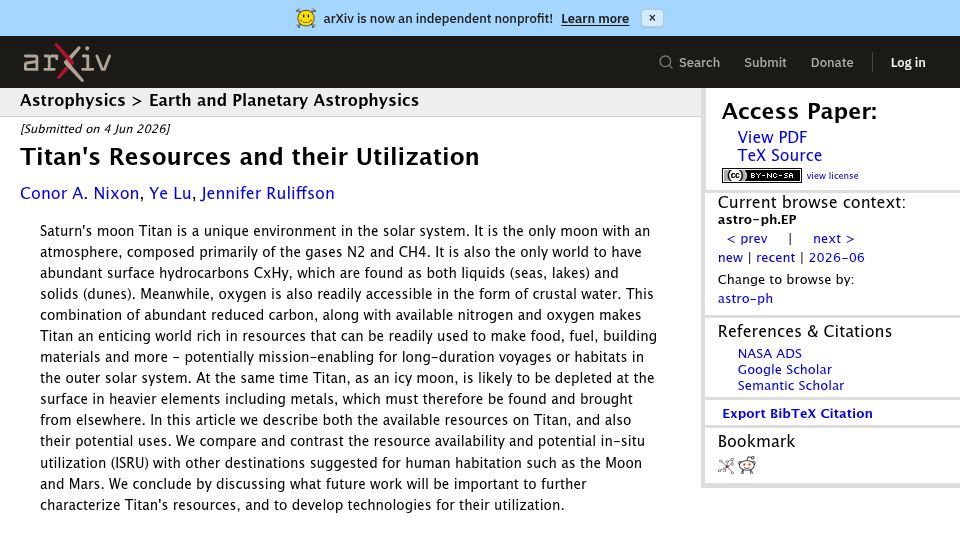Open the 2026-06 listing
960x540 pixels.
pyautogui.click(x=836, y=258)
